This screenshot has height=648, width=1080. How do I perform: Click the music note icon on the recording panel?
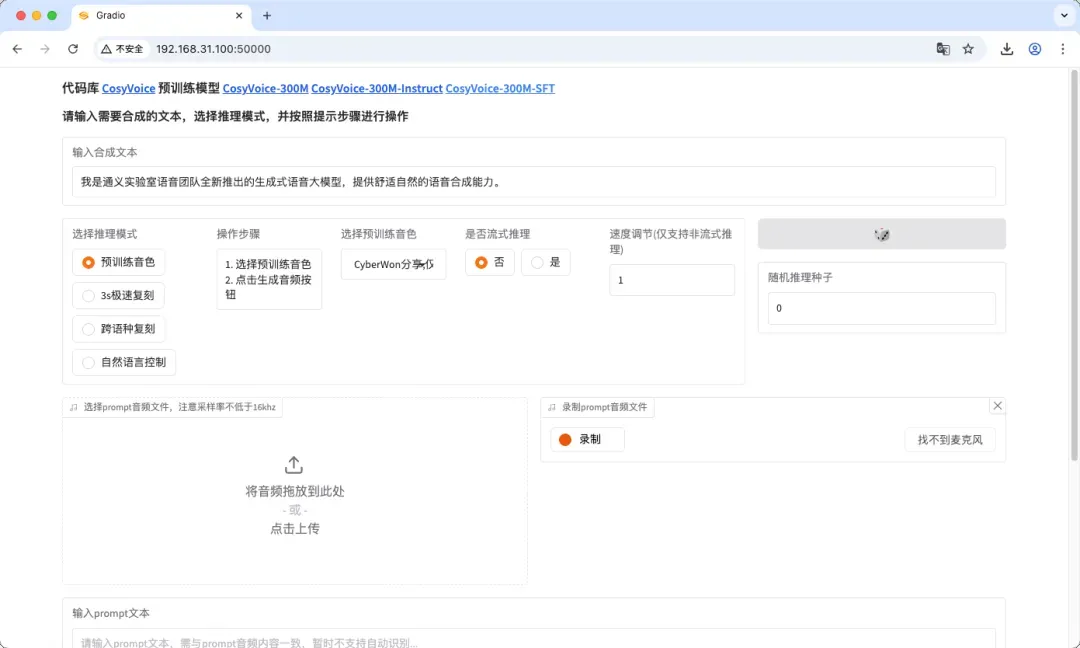click(x=552, y=407)
